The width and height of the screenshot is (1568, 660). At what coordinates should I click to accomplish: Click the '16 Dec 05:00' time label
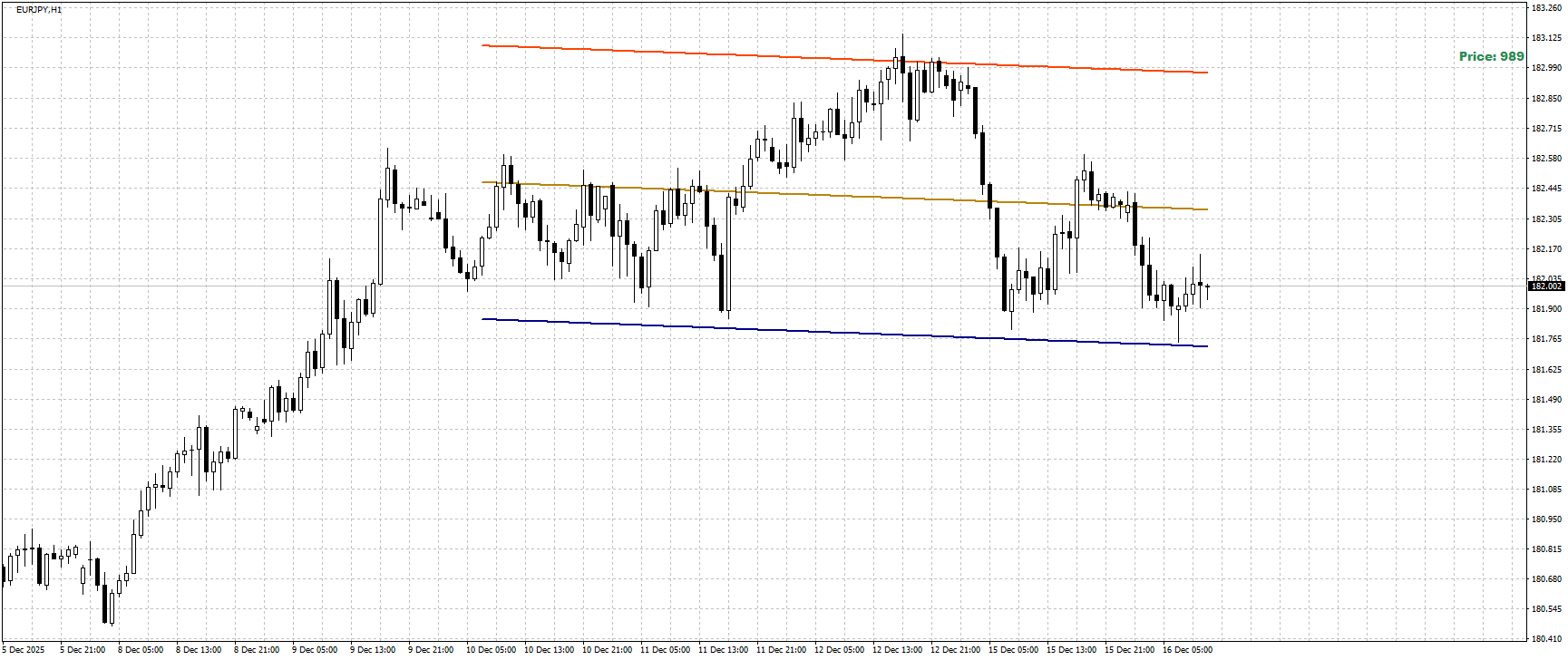point(1187,650)
